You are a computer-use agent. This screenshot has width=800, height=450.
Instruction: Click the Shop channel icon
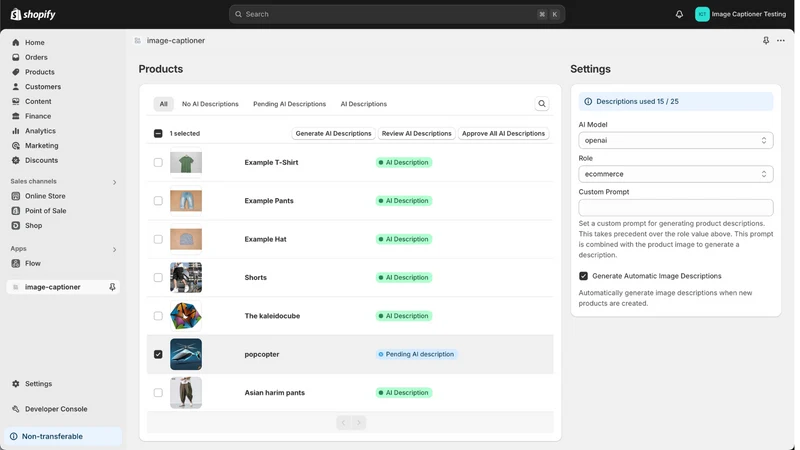click(16, 226)
